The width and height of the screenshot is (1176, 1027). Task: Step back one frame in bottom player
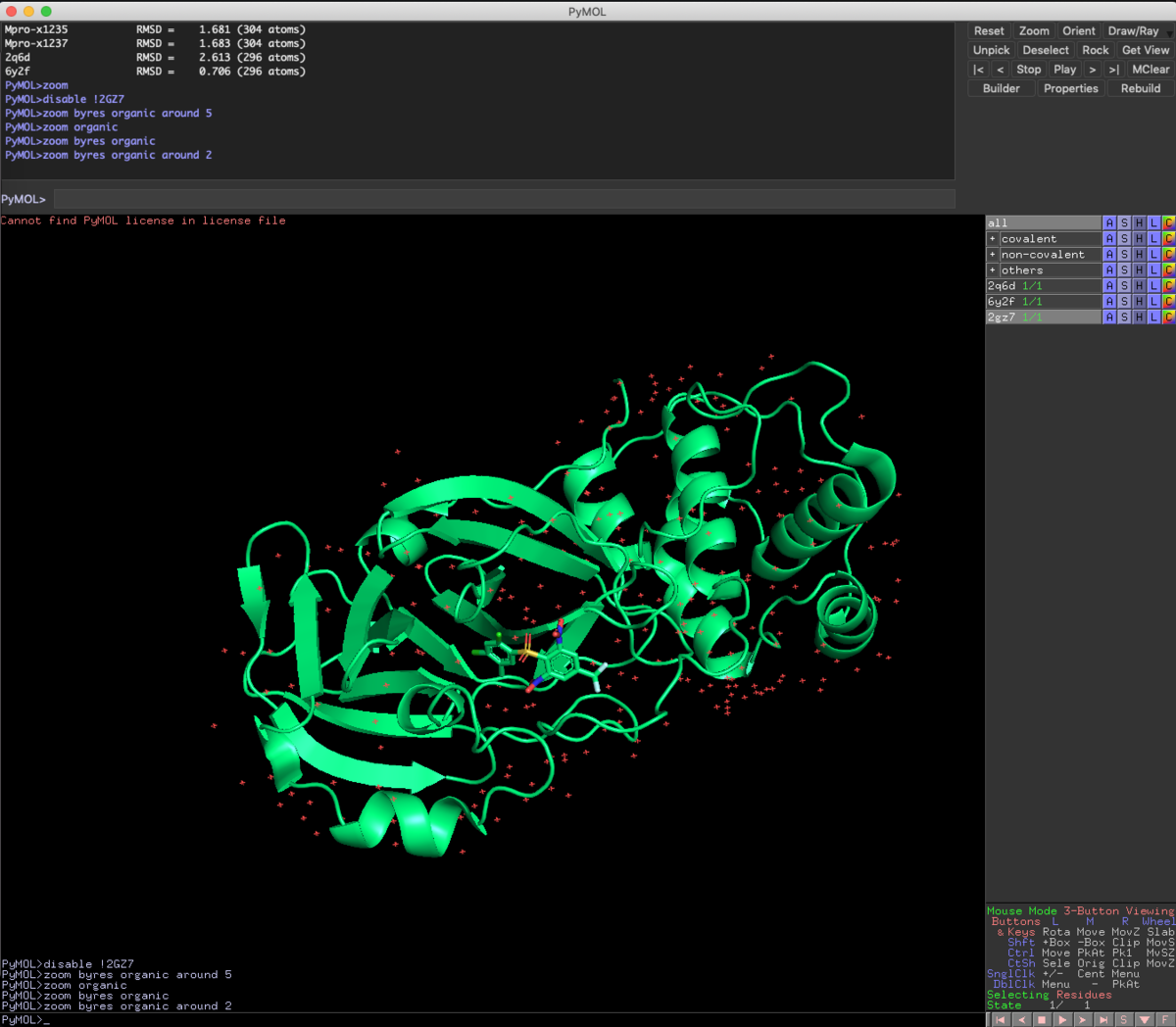1021,1020
